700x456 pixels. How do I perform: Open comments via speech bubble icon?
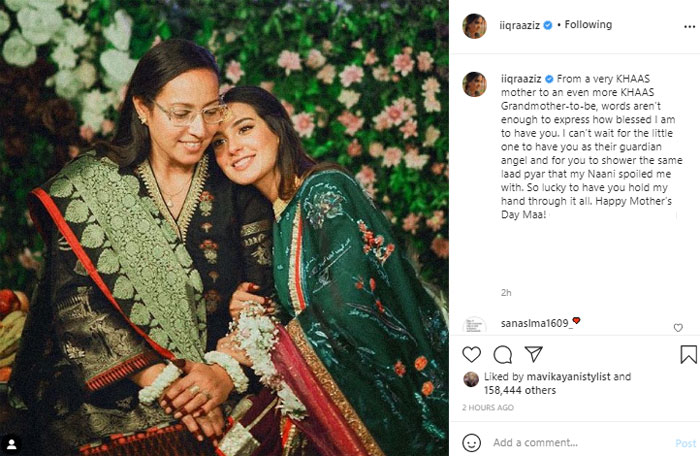503,354
